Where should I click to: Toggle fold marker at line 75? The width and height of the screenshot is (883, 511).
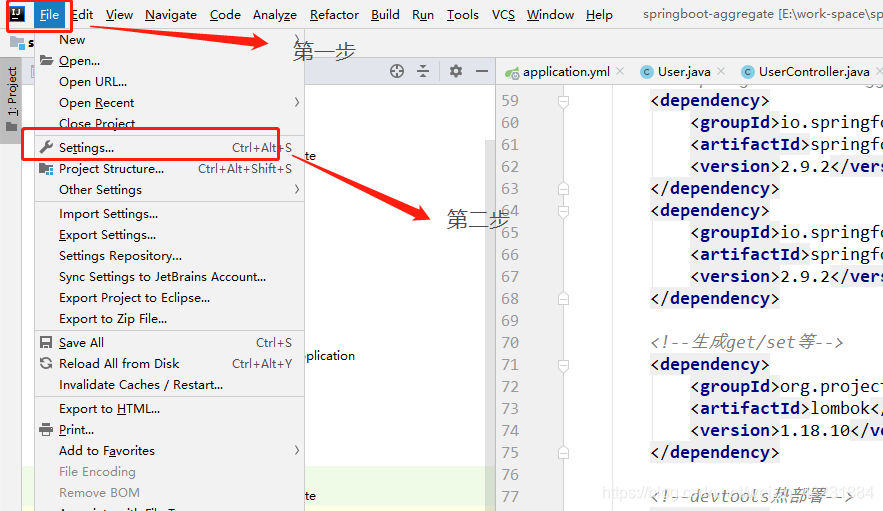(x=563, y=452)
